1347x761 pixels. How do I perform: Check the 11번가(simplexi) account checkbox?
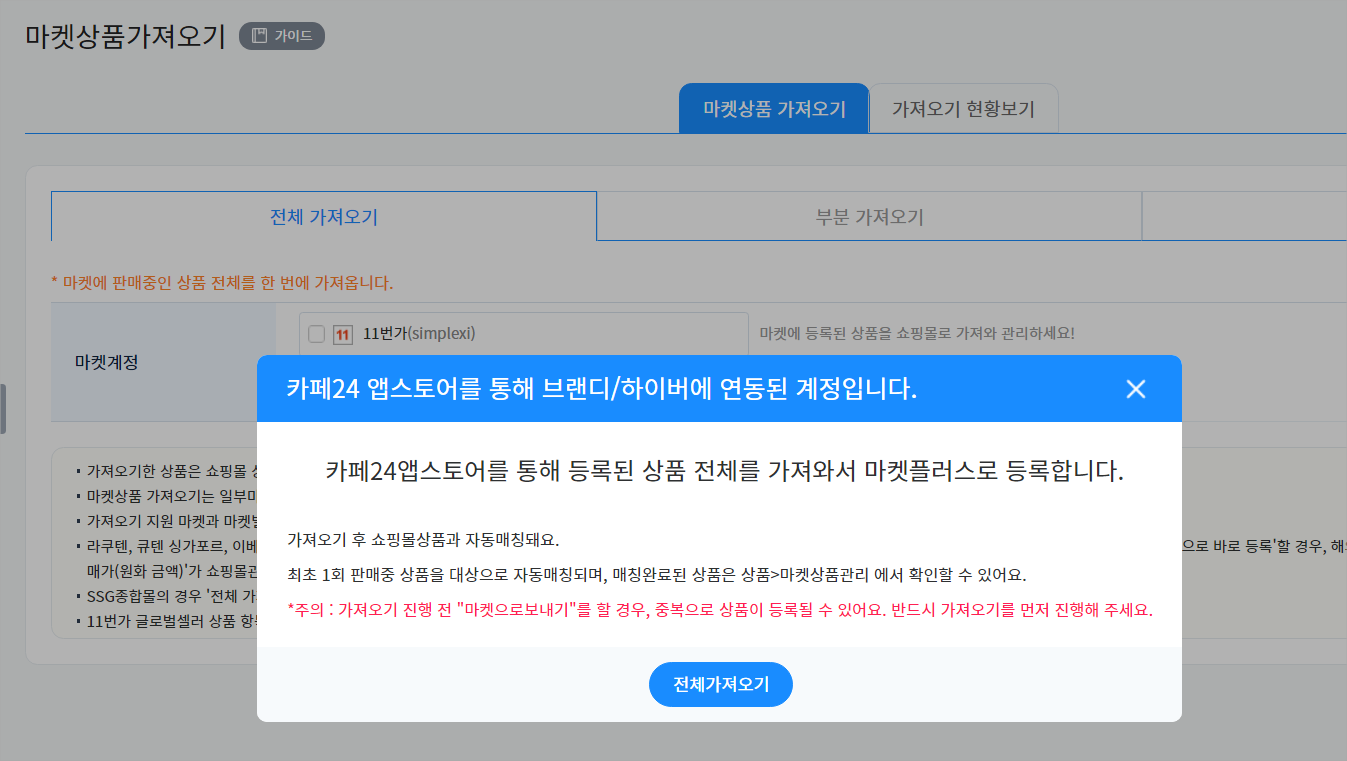click(316, 334)
